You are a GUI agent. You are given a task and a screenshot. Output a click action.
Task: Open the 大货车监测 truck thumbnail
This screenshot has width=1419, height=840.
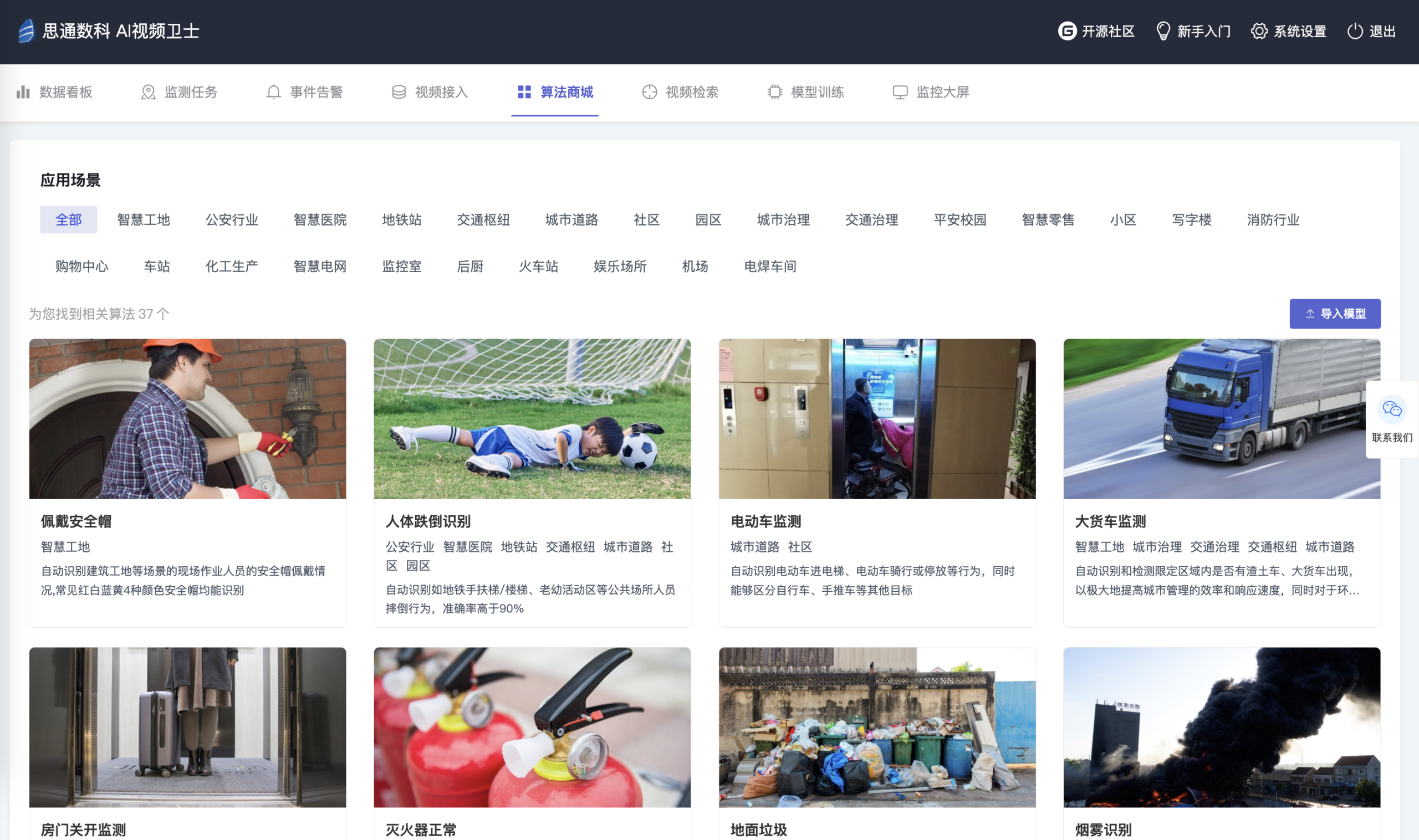1221,418
